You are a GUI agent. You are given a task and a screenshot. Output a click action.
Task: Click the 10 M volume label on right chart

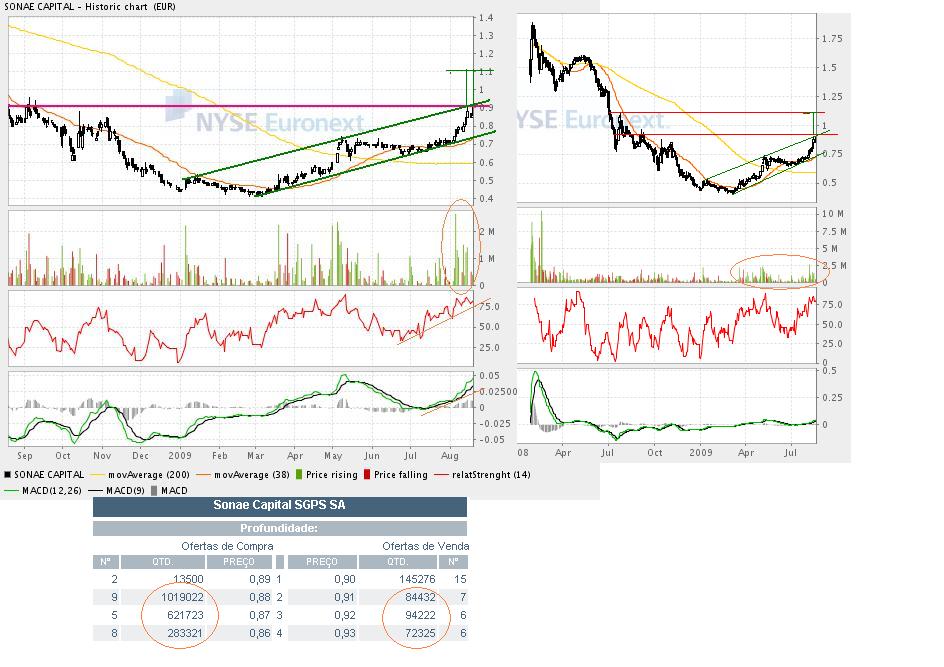[833, 214]
